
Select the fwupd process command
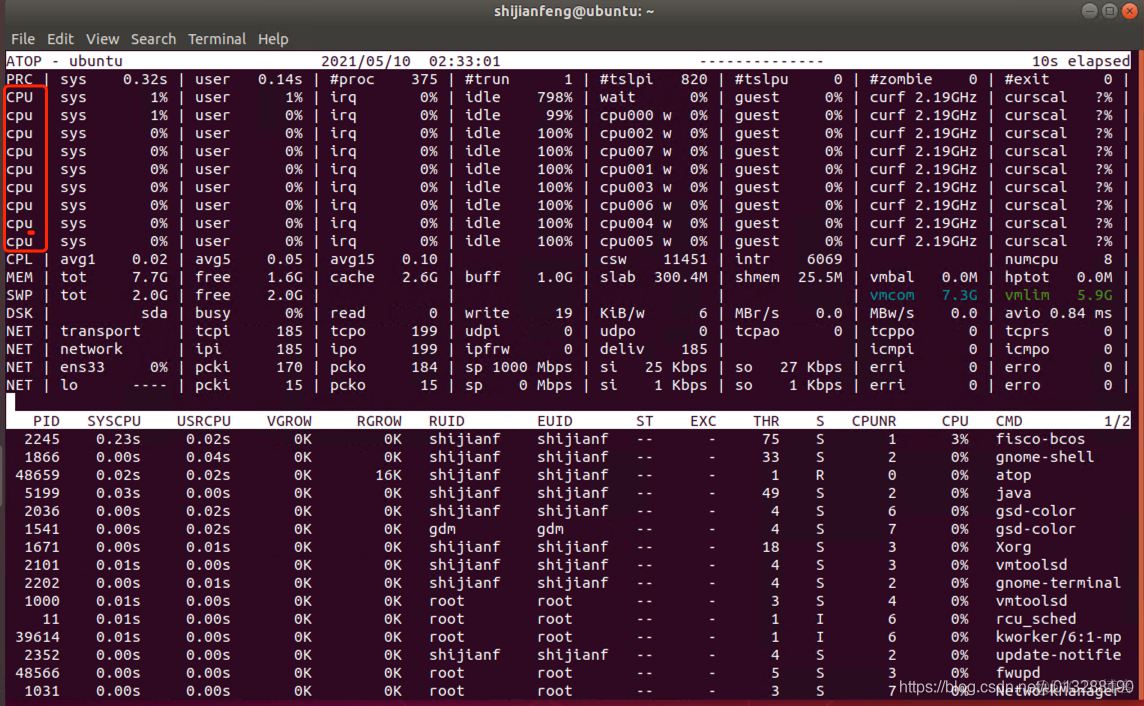(1018, 672)
